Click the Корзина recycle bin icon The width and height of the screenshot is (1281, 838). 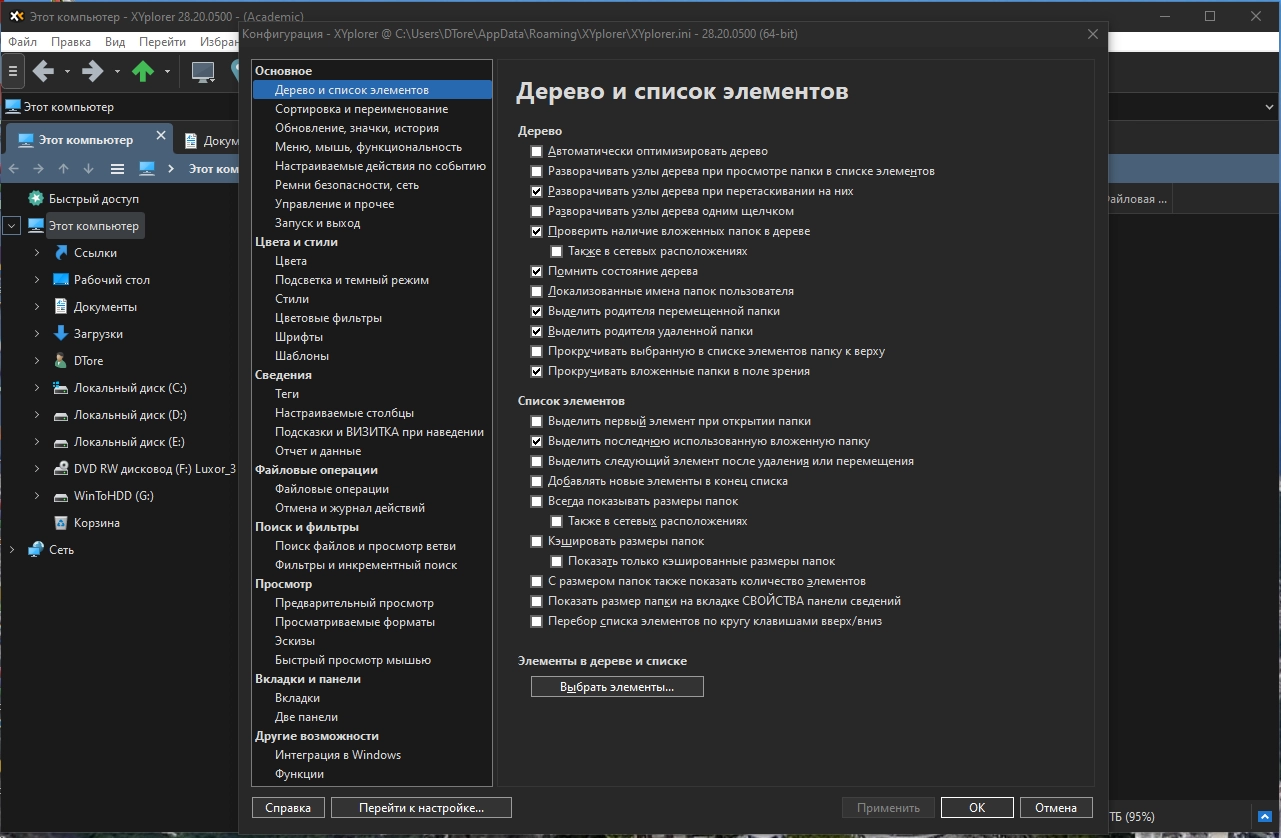61,523
